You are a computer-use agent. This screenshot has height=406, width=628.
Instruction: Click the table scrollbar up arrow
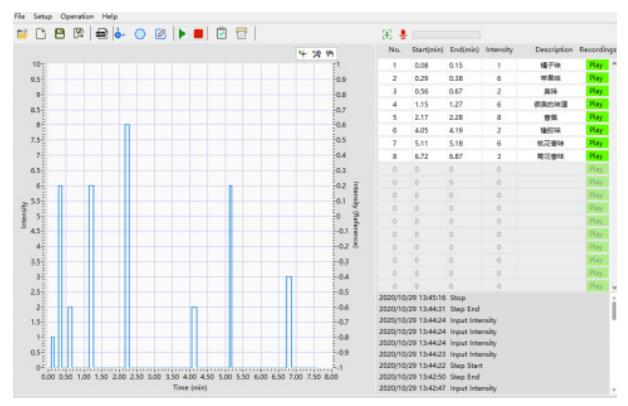[614, 63]
